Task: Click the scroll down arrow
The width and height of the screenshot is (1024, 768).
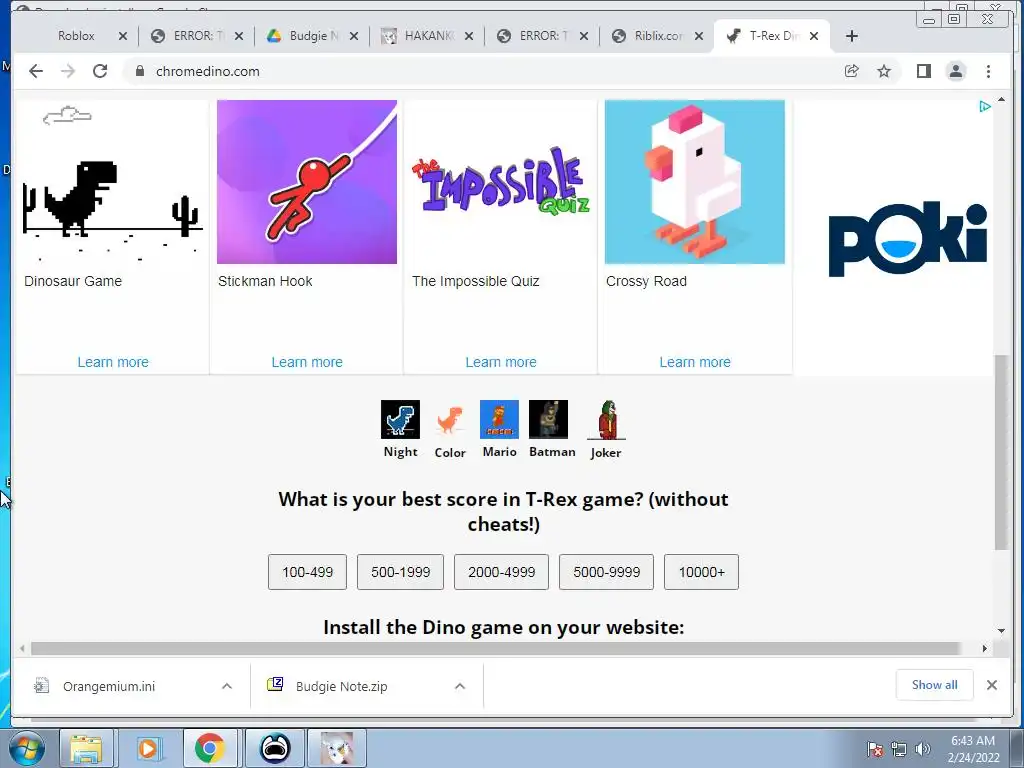Action: tap(1001, 631)
